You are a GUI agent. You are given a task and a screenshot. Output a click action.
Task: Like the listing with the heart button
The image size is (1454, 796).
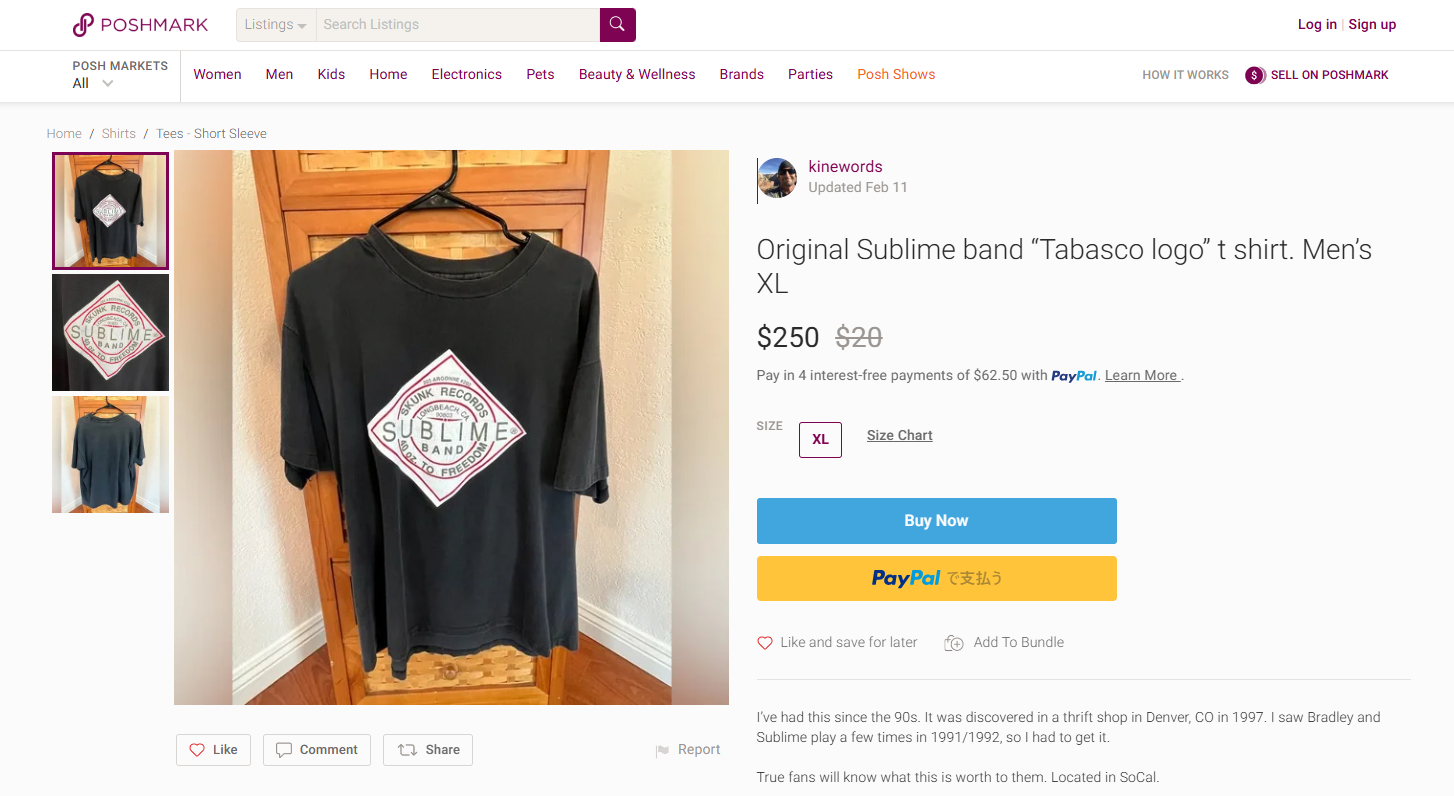coord(214,750)
